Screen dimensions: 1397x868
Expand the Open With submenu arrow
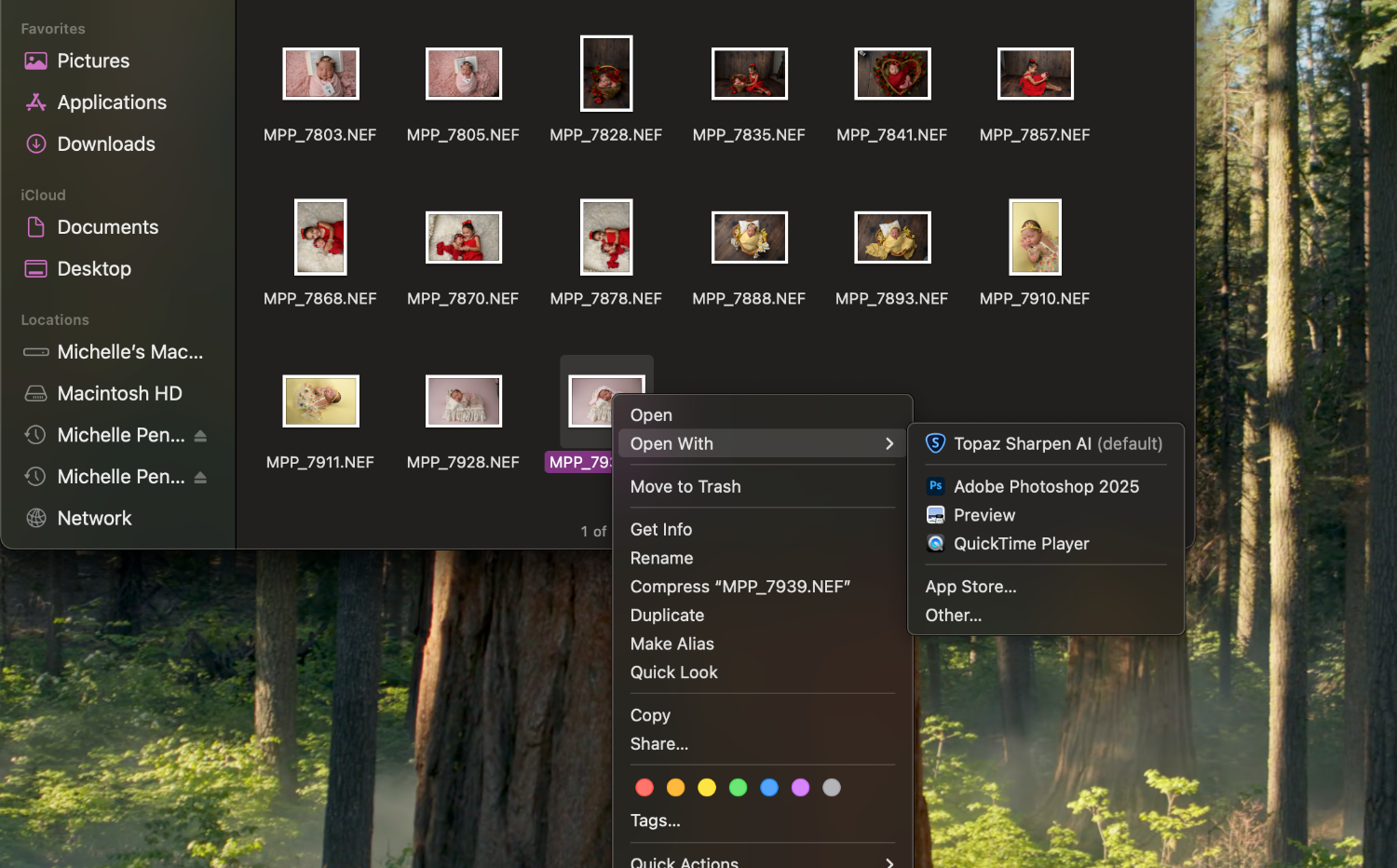(888, 444)
